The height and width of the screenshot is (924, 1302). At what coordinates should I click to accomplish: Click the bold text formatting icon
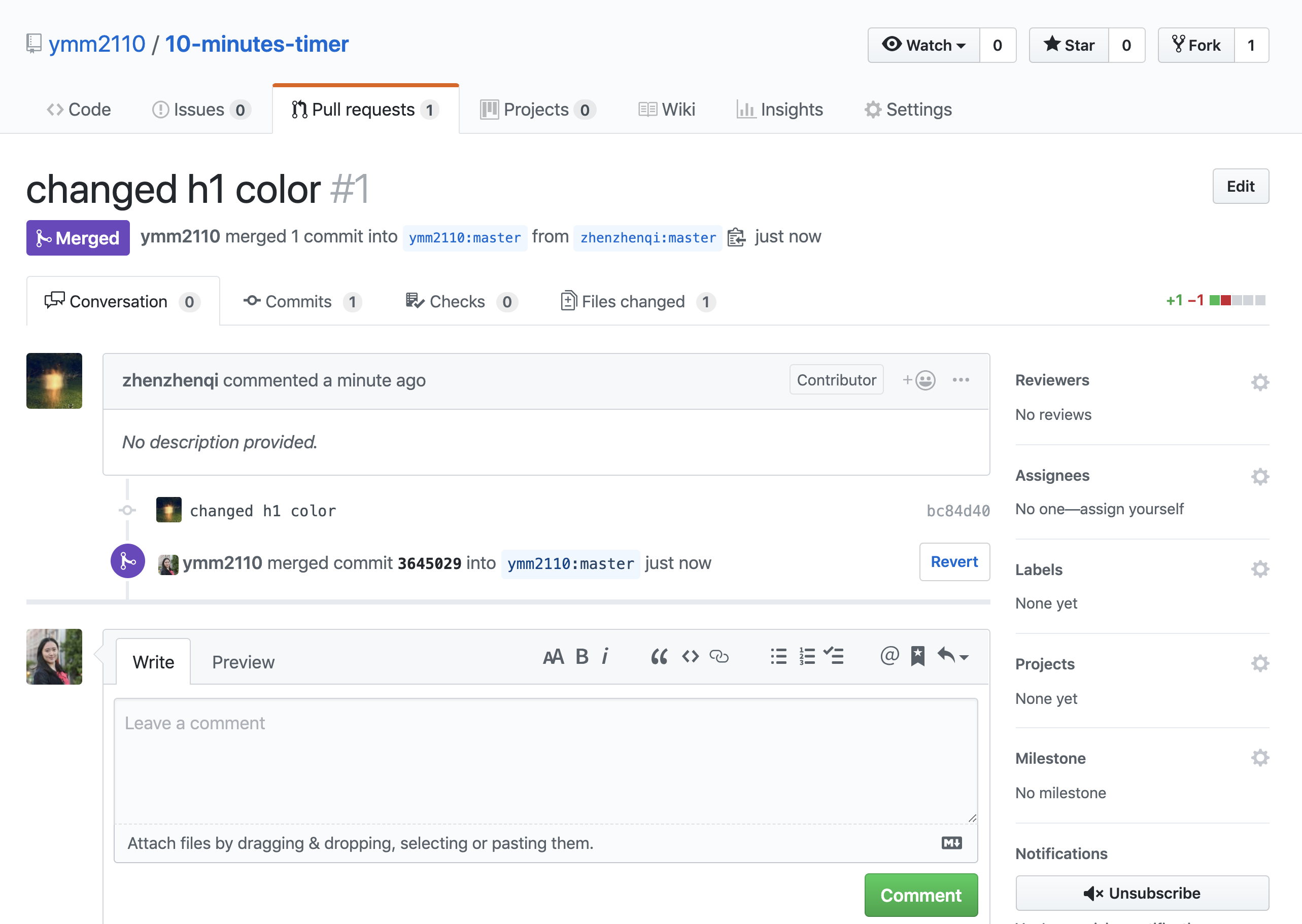pyautogui.click(x=581, y=657)
